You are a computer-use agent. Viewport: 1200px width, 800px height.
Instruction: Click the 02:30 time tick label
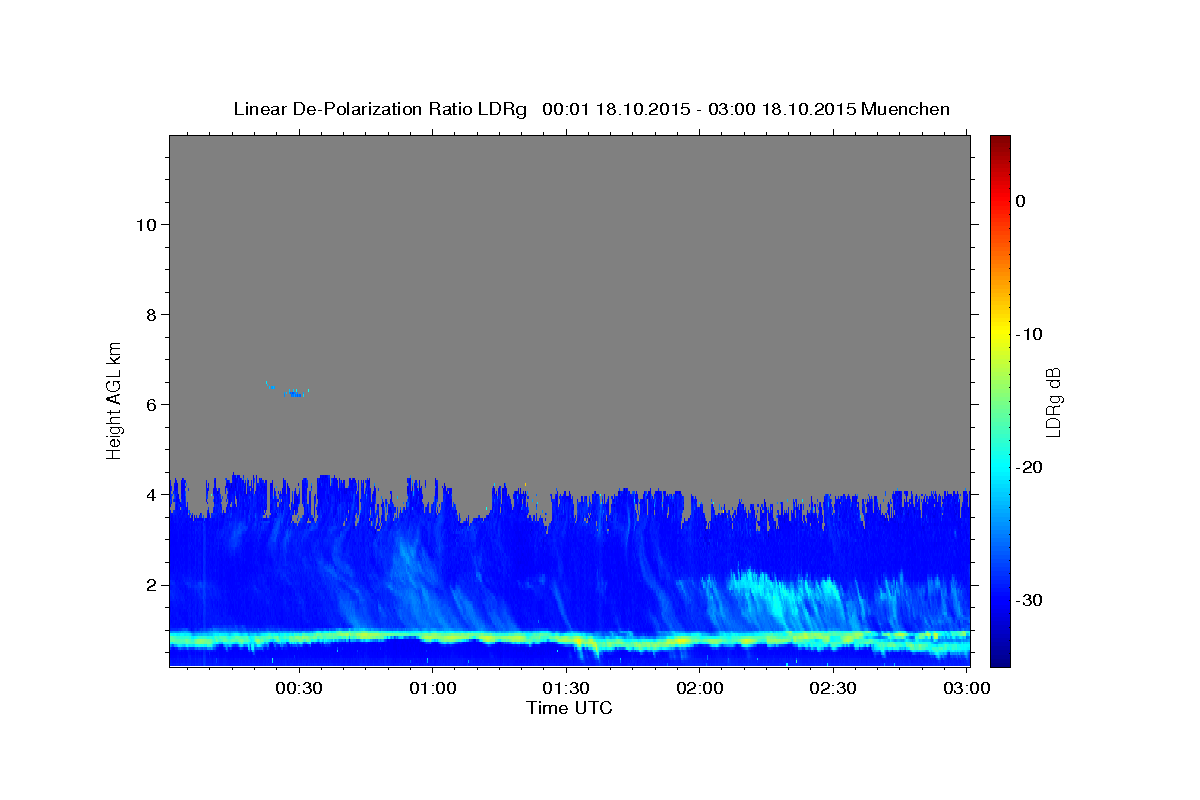[x=834, y=688]
